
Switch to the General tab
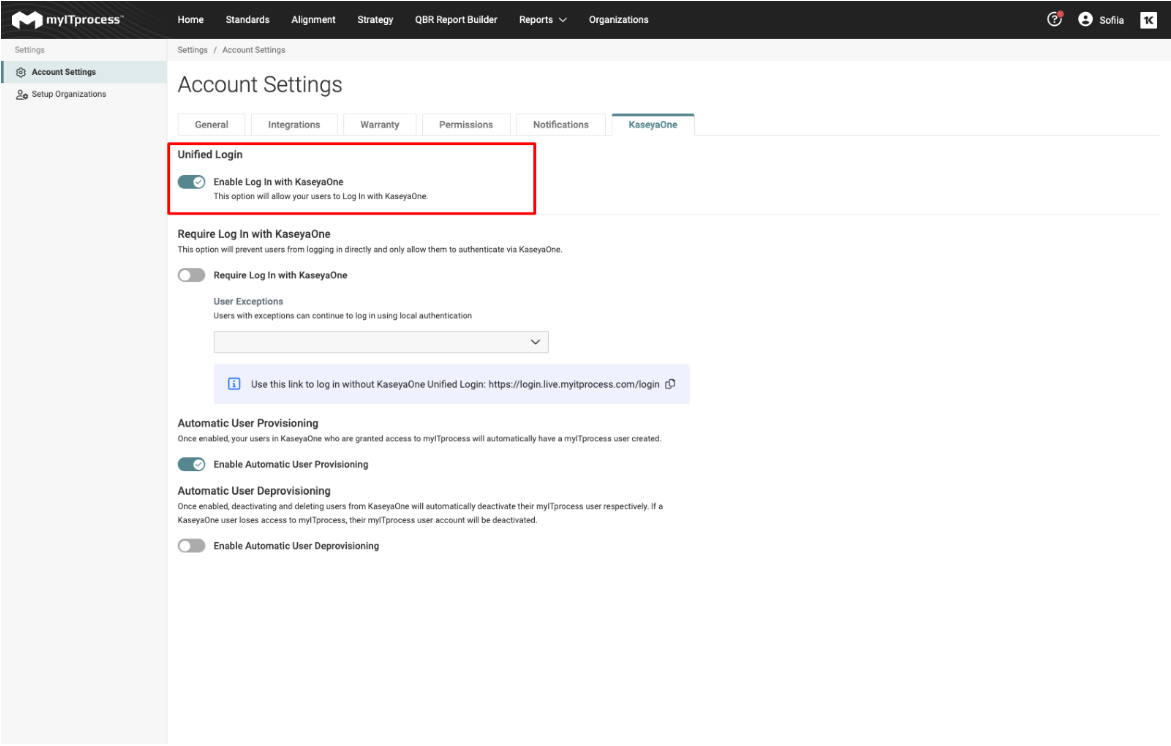pyautogui.click(x=211, y=125)
